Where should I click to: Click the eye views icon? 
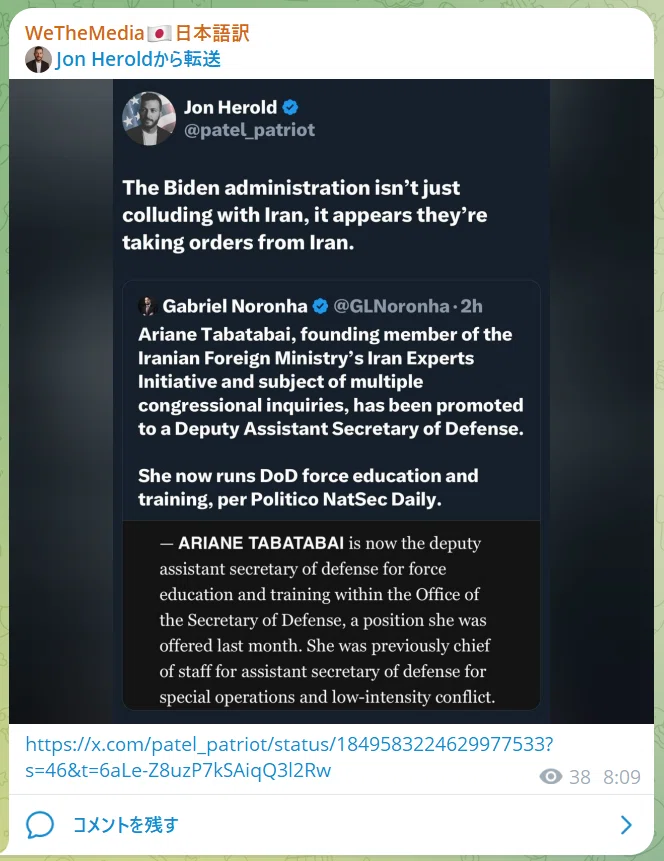(x=550, y=776)
